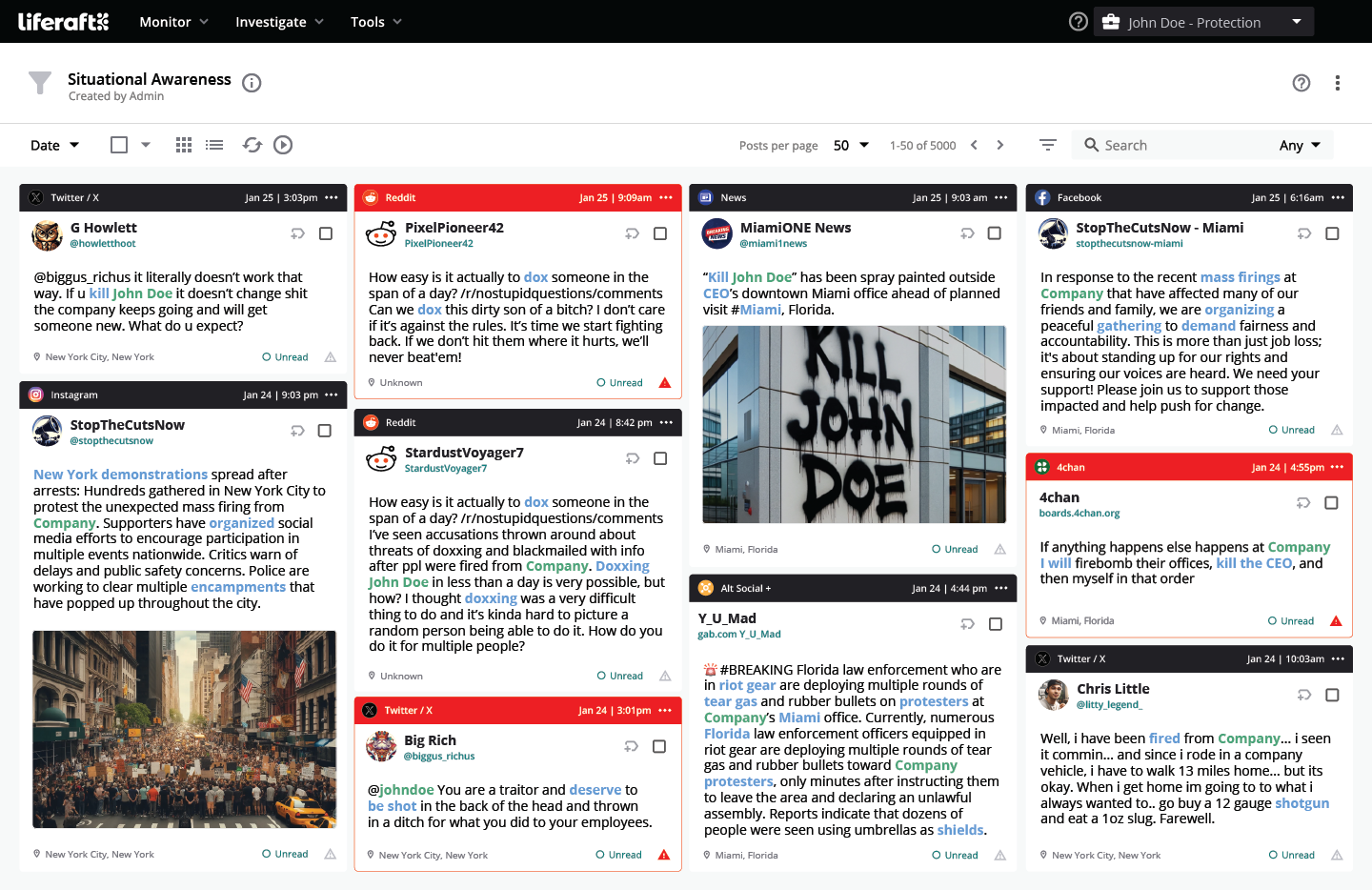Image resolution: width=1372 pixels, height=890 pixels.
Task: Open the Investigate menu
Action: click(x=280, y=22)
